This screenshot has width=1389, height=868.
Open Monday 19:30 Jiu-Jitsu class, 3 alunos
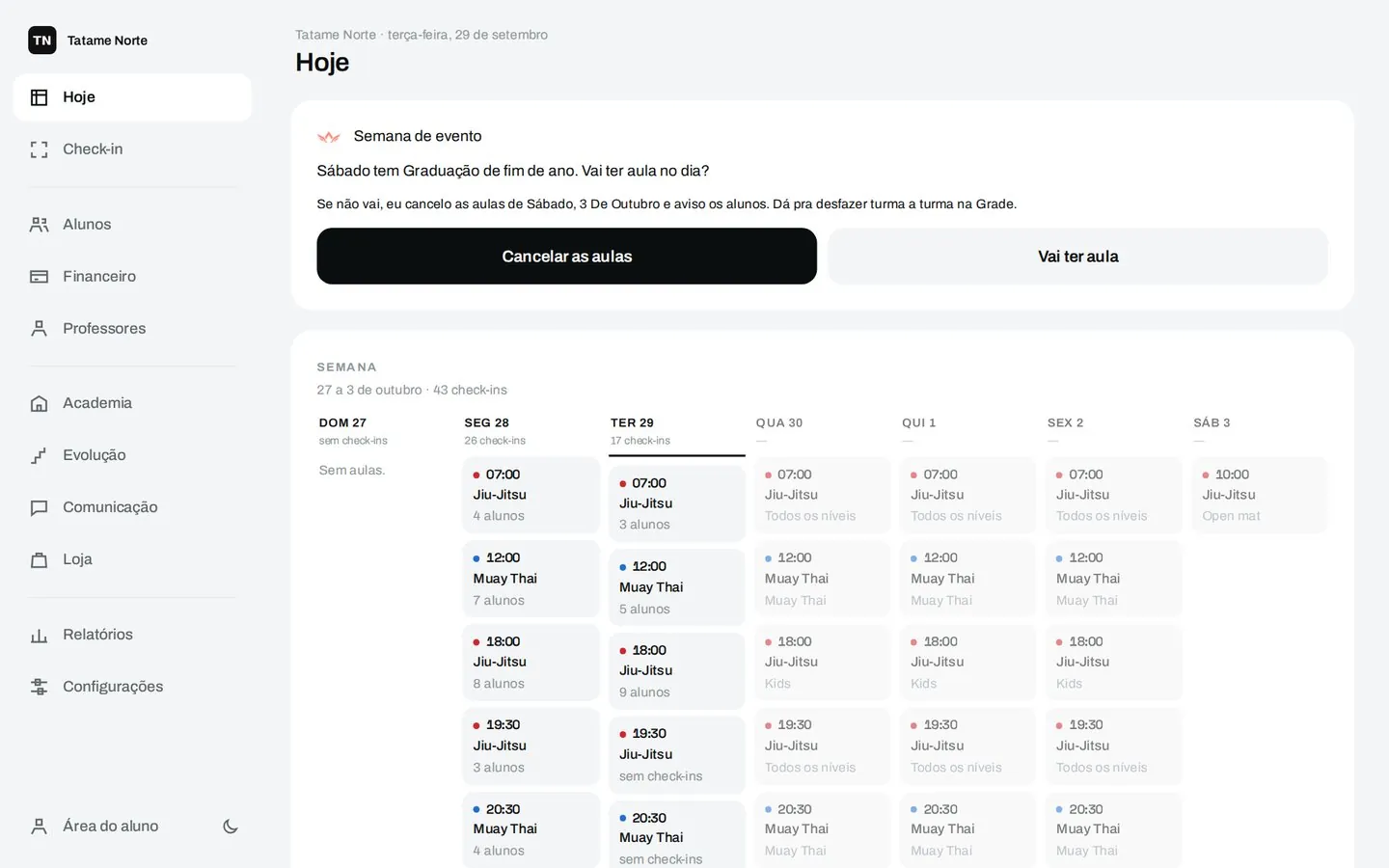pos(531,746)
